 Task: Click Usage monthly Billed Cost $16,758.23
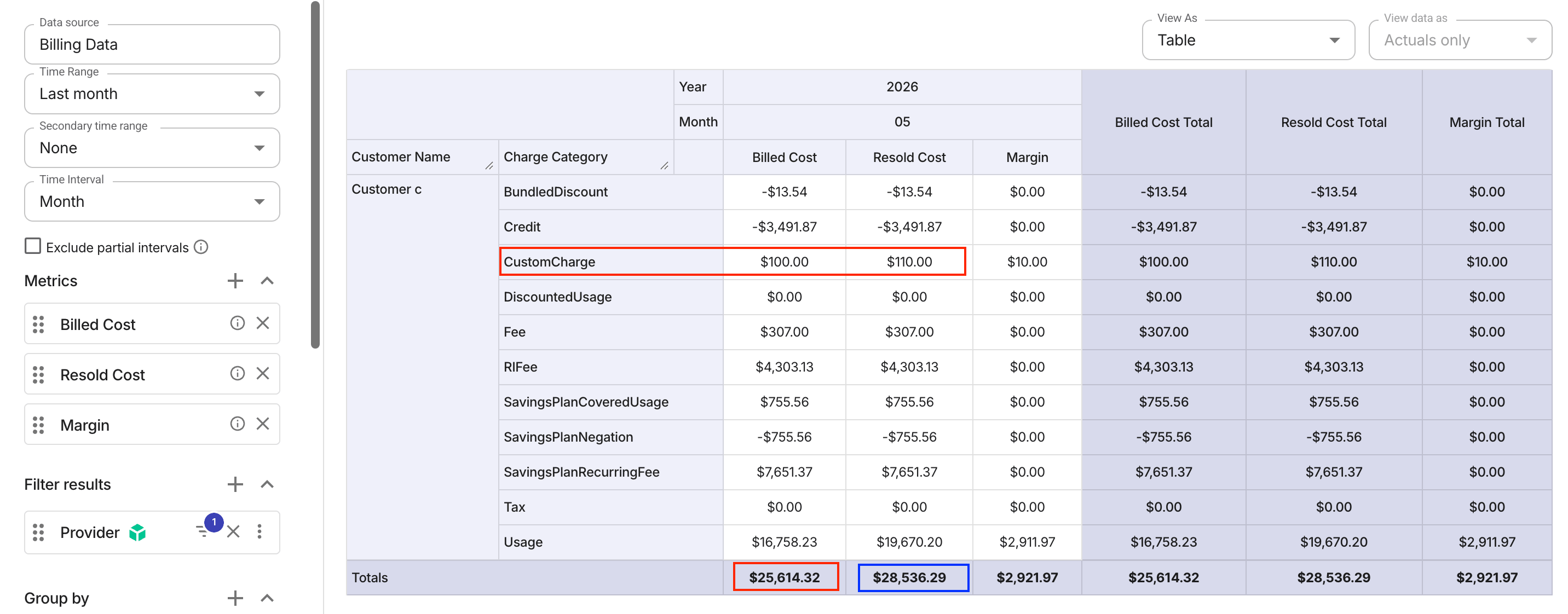coord(784,542)
